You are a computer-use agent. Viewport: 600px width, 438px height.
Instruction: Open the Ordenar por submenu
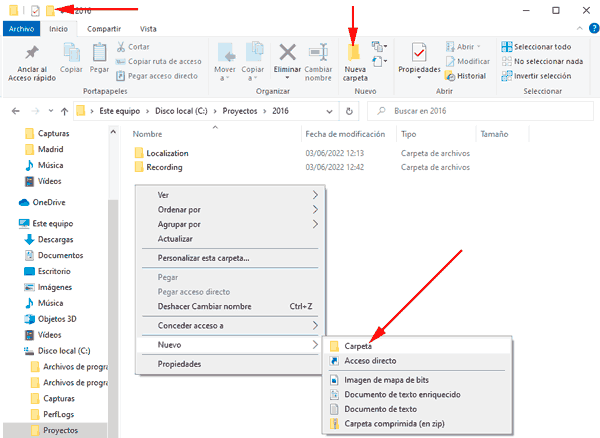(x=230, y=210)
